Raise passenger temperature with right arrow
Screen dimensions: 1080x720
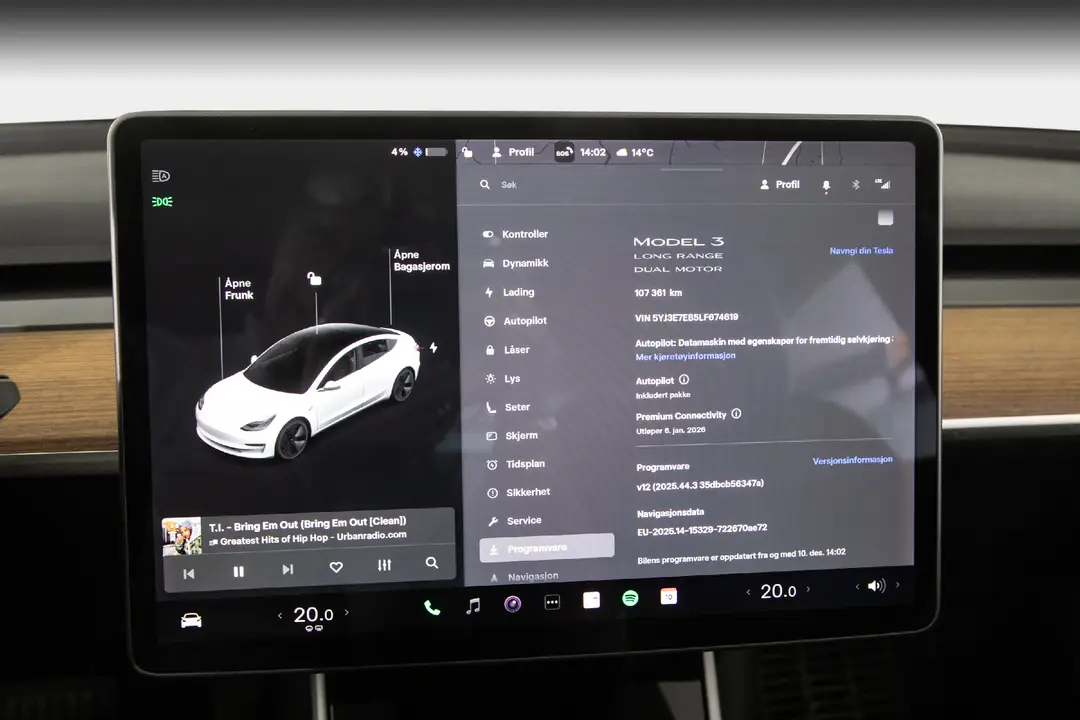click(x=808, y=589)
